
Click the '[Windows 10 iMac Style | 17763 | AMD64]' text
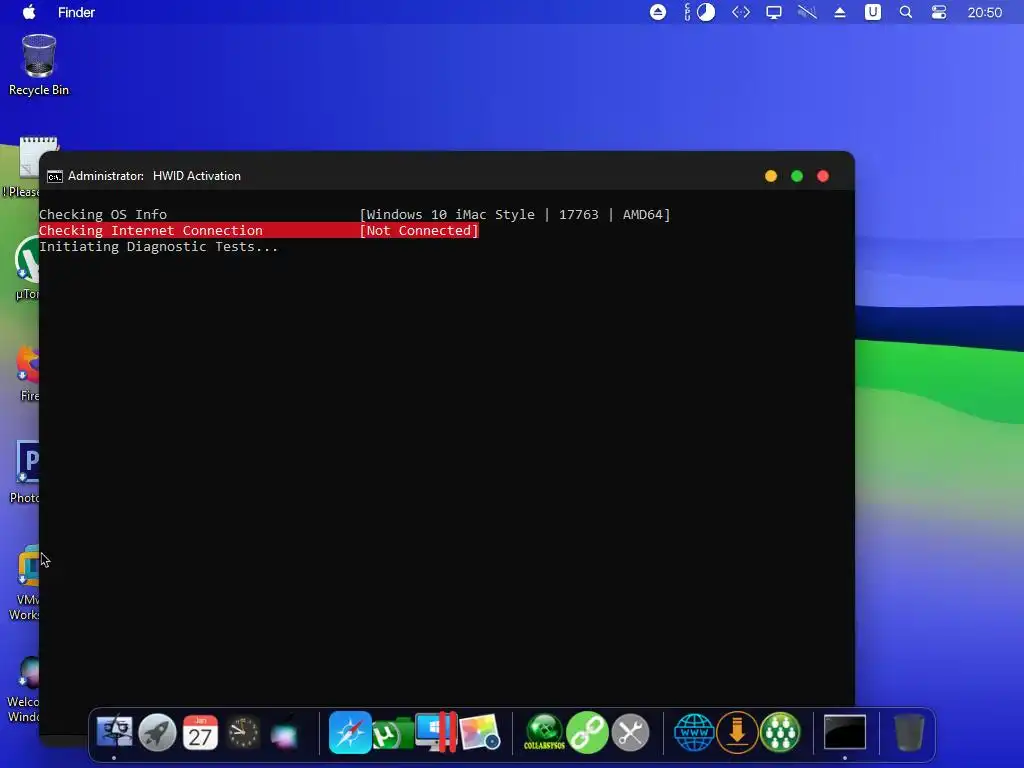pos(515,214)
